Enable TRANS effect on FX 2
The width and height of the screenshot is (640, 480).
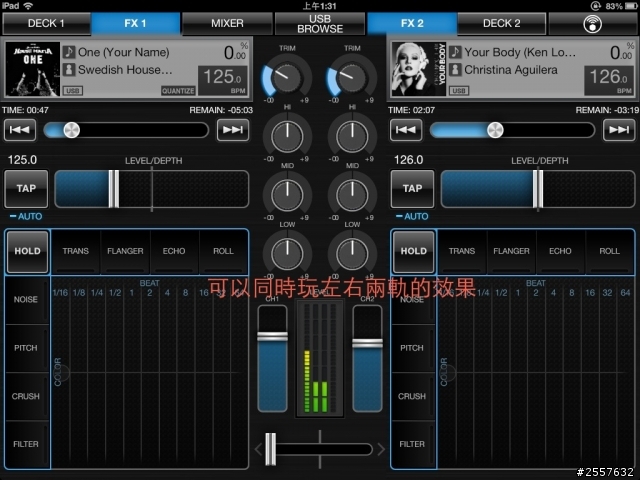point(462,251)
